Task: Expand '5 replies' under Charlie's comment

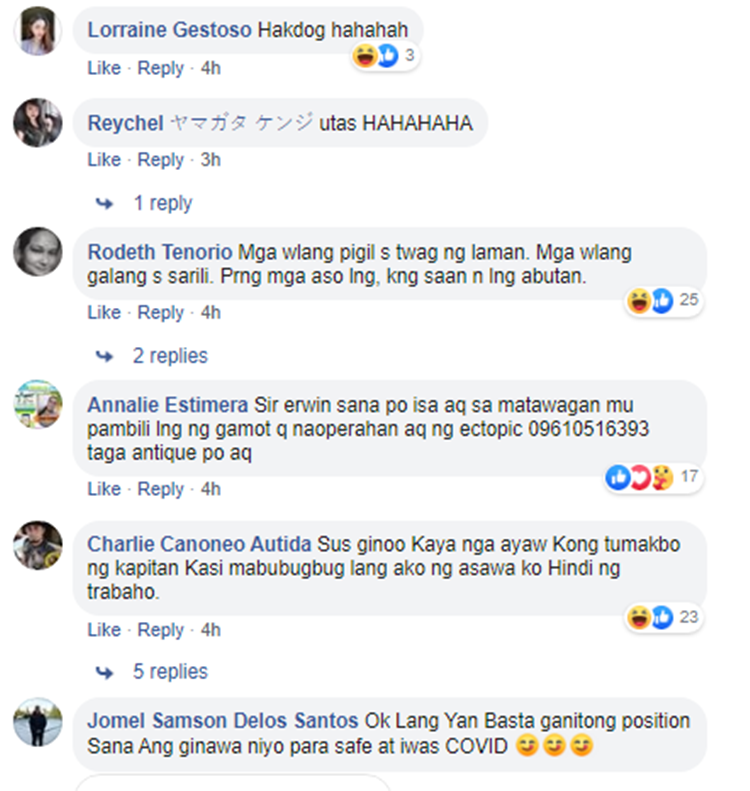Action: (170, 672)
